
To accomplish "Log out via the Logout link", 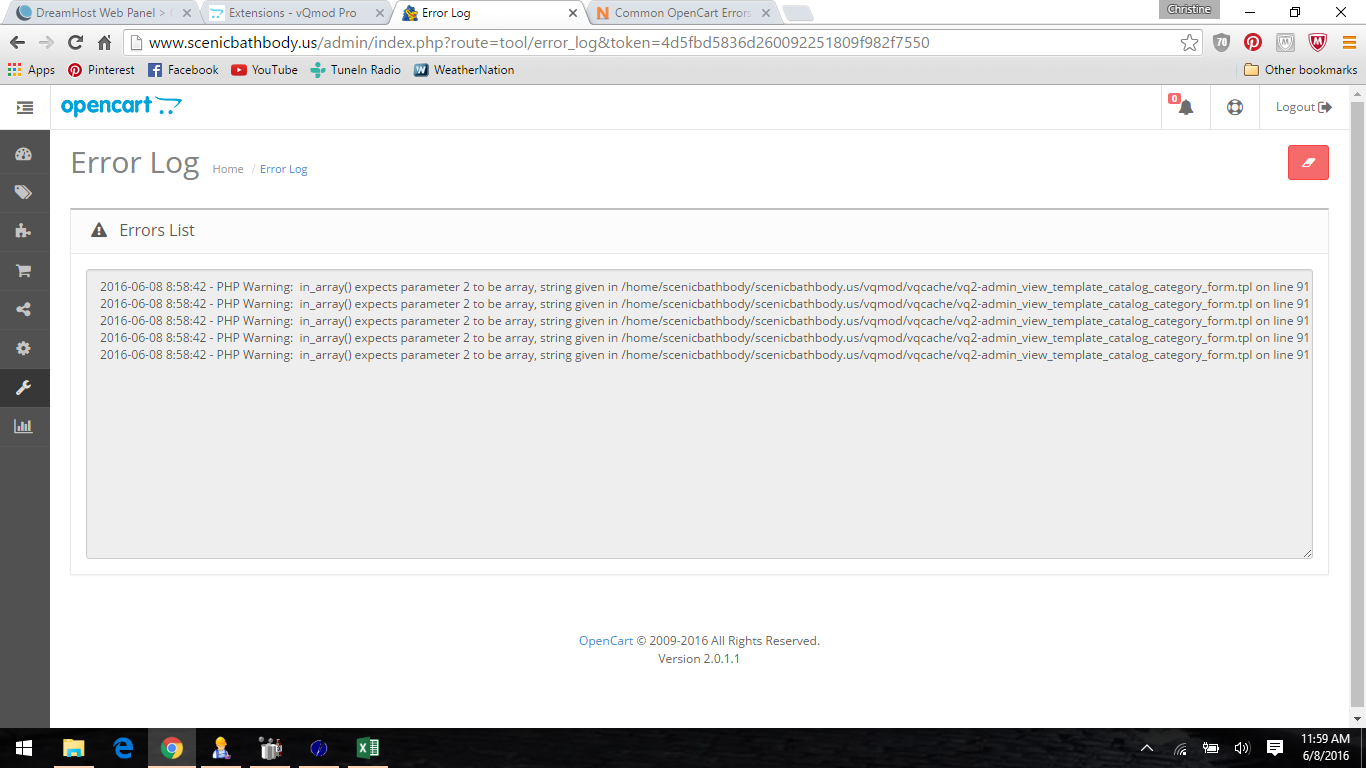I will (1304, 107).
